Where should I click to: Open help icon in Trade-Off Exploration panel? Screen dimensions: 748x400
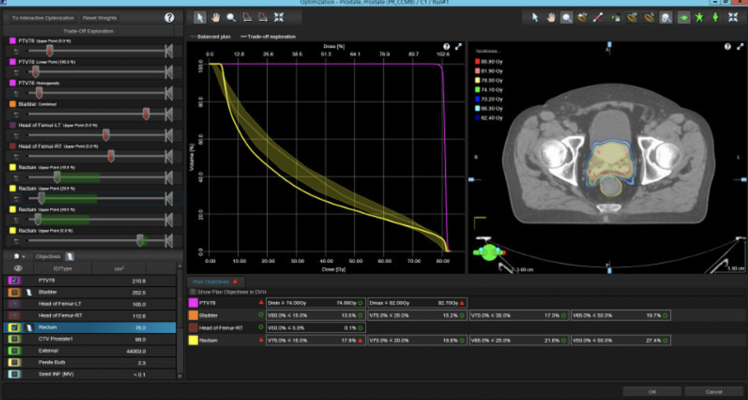pos(169,18)
